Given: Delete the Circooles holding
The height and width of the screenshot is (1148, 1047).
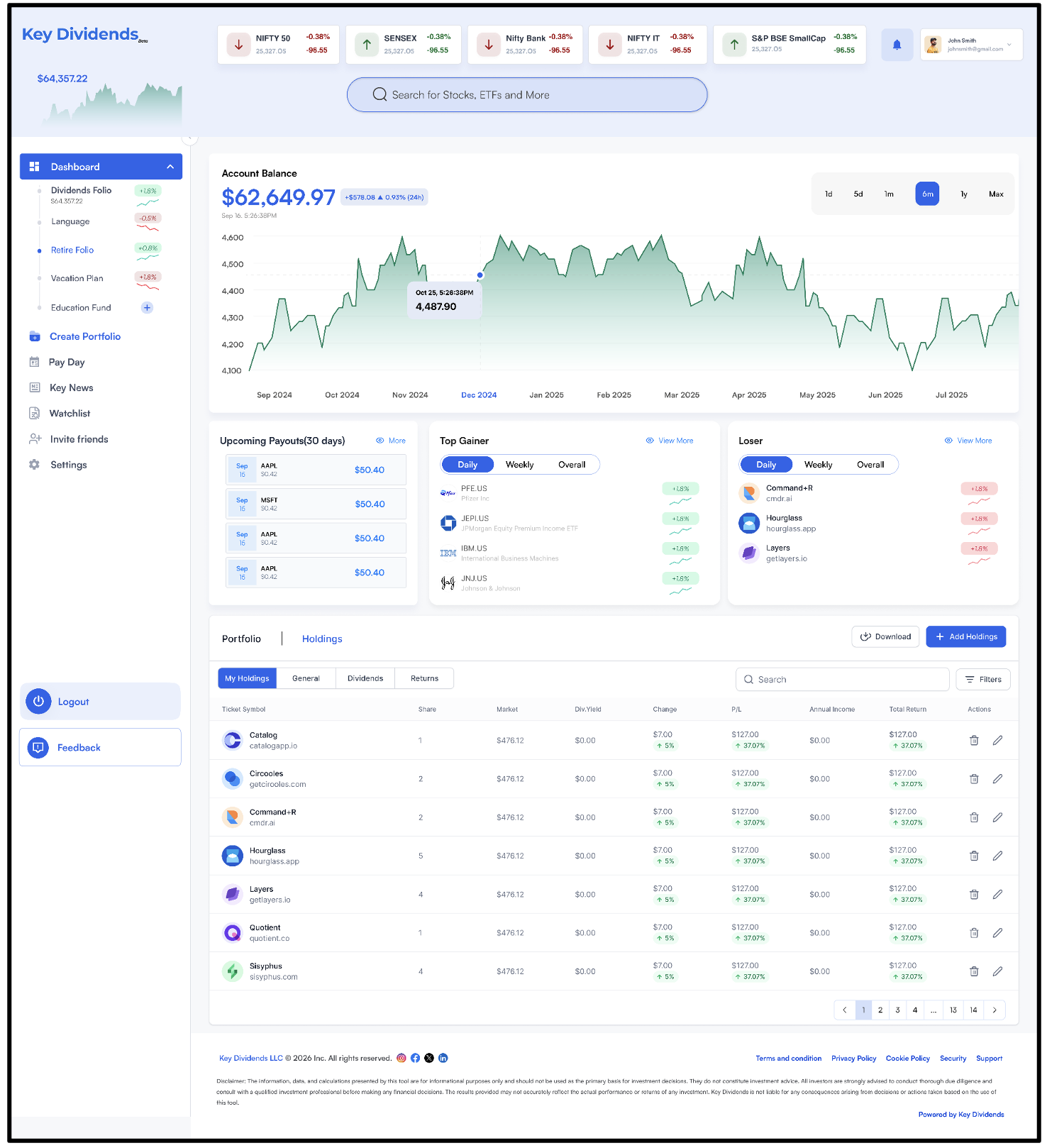Looking at the screenshot, I should [974, 778].
